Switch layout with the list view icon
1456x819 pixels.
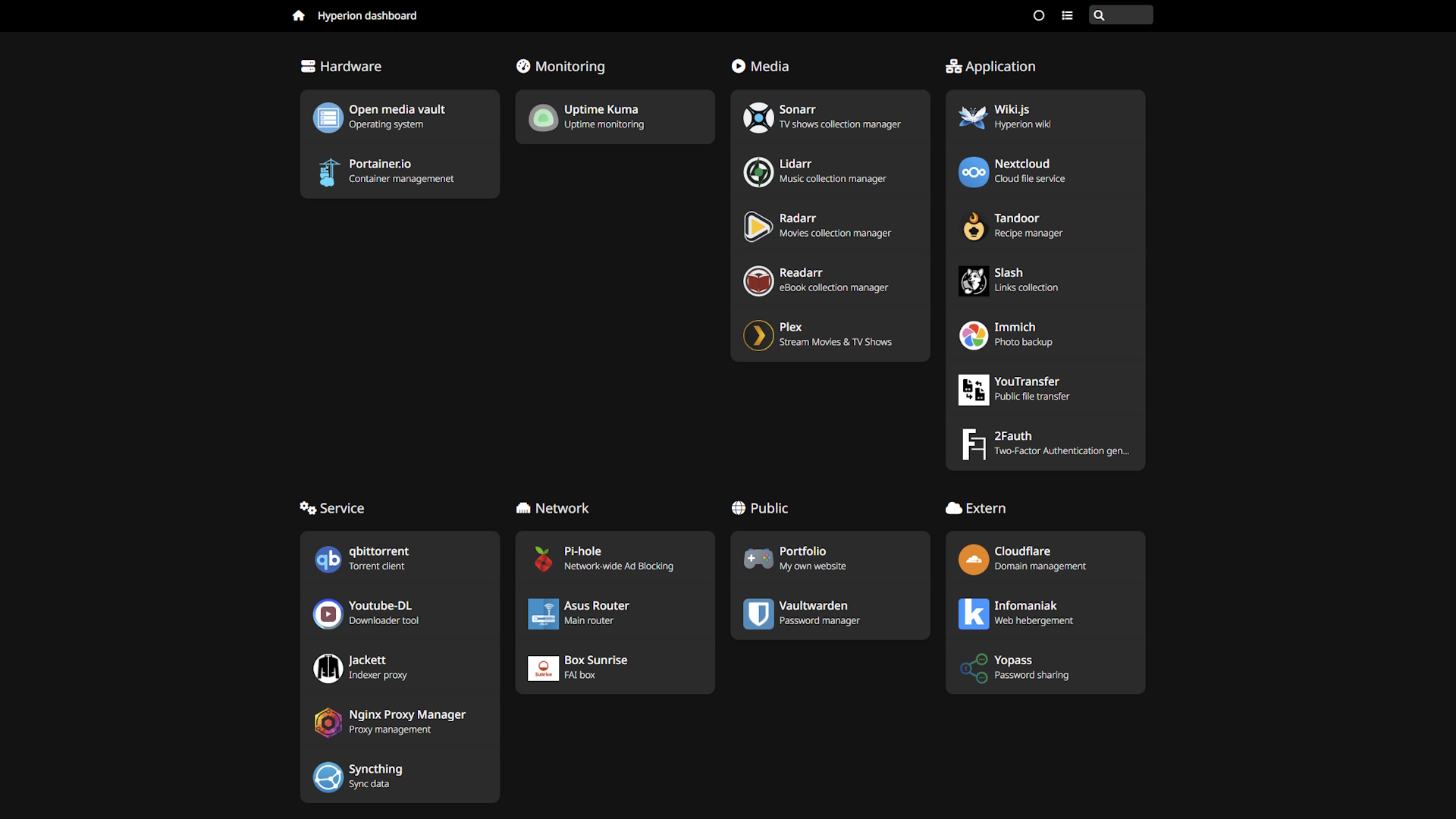1067,15
